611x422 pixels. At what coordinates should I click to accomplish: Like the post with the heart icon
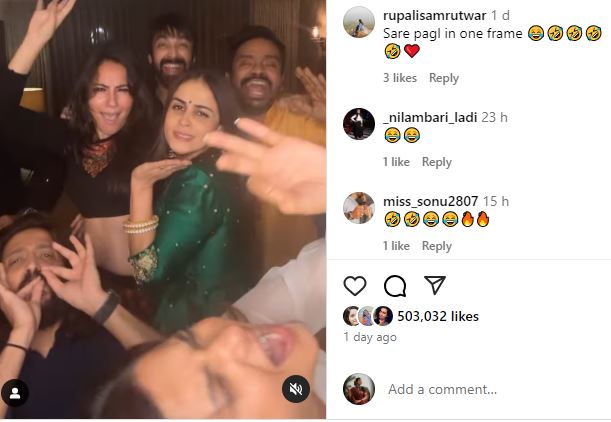coord(355,286)
